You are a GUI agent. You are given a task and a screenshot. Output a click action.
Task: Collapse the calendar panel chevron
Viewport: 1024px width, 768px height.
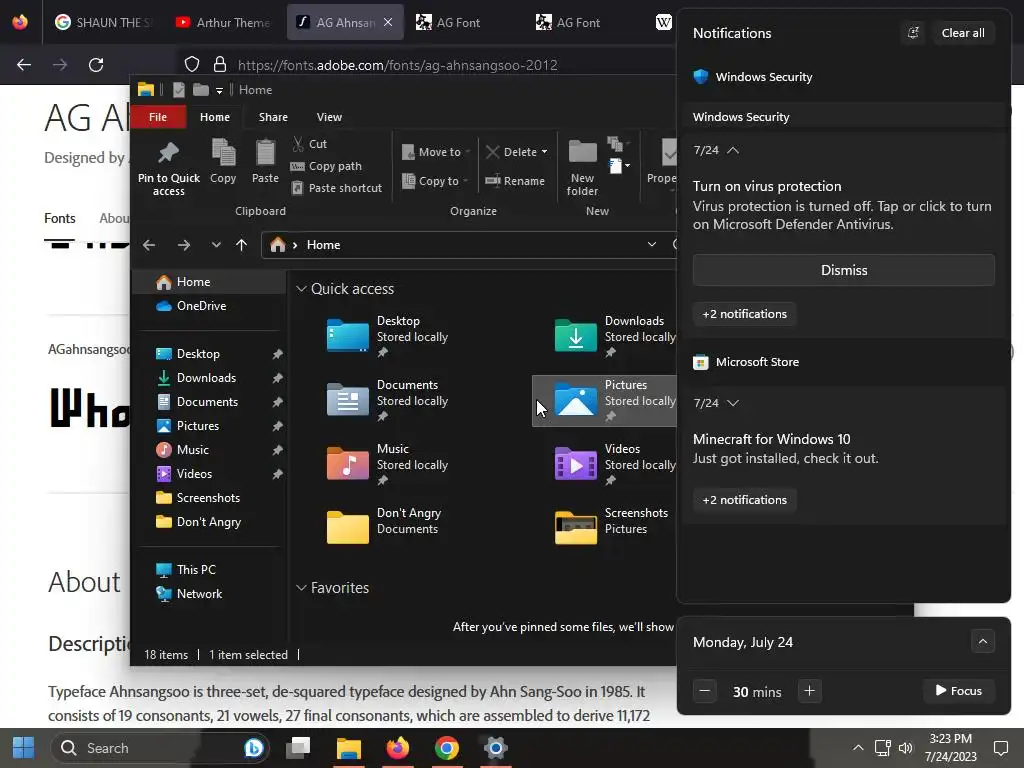coord(983,641)
